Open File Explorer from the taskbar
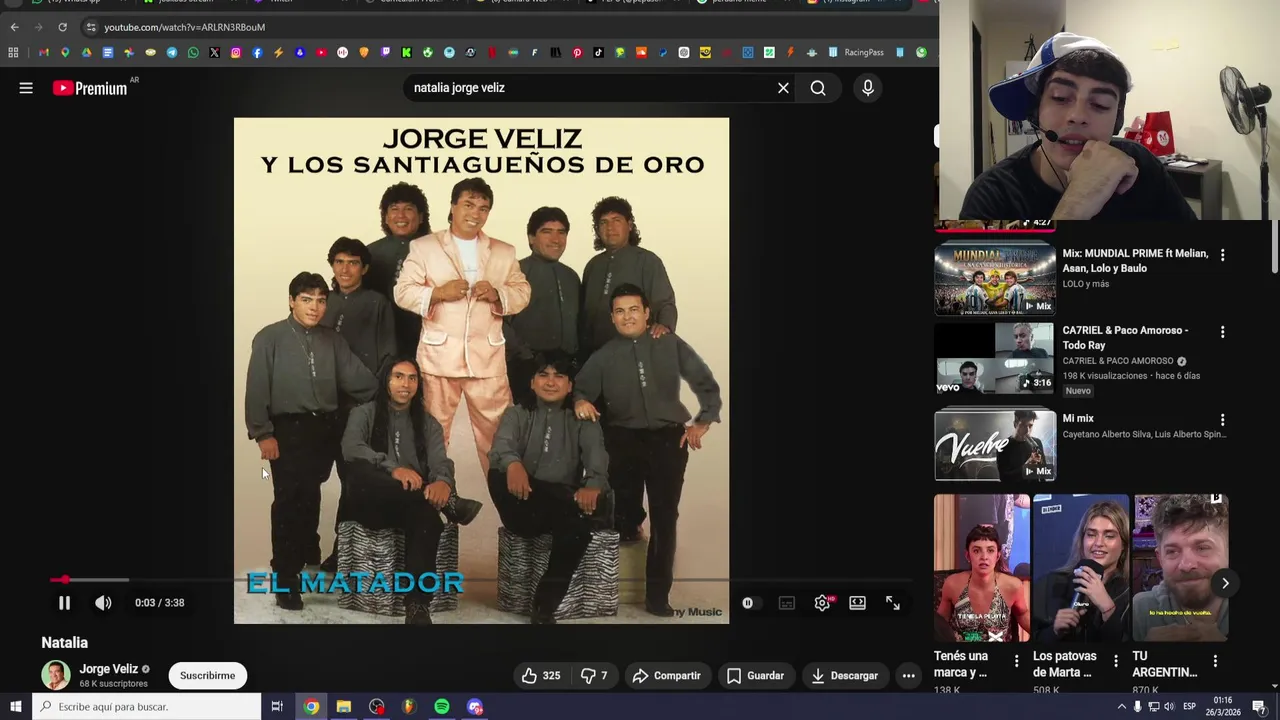 point(344,707)
